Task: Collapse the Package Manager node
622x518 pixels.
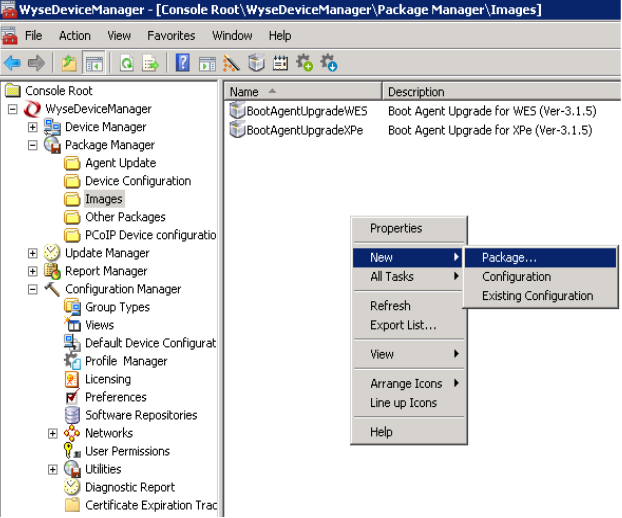Action: point(33,145)
